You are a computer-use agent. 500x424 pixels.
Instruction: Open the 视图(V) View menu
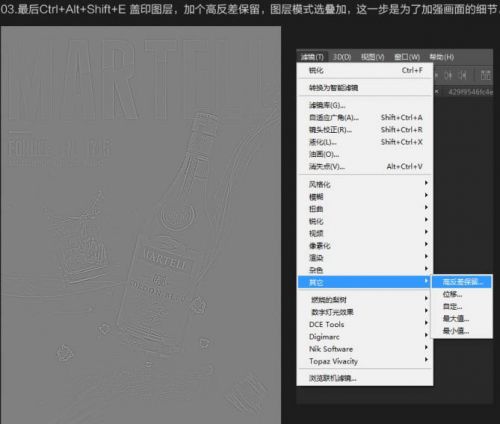click(372, 57)
